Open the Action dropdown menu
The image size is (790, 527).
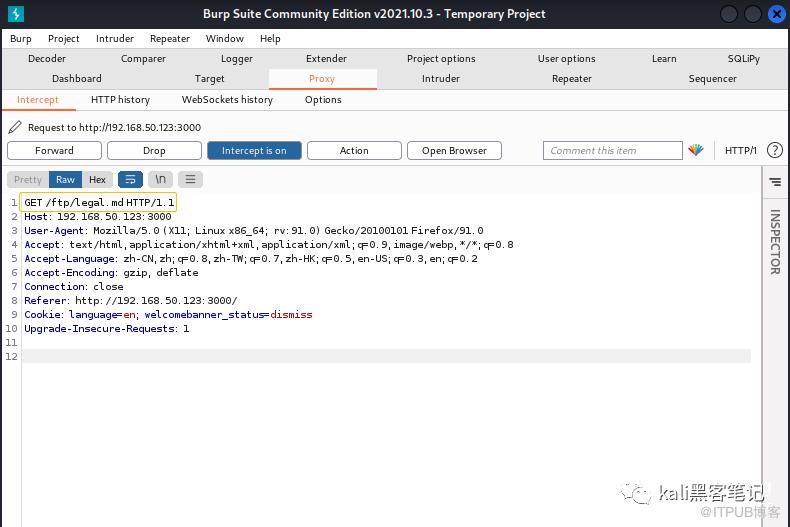click(x=354, y=151)
